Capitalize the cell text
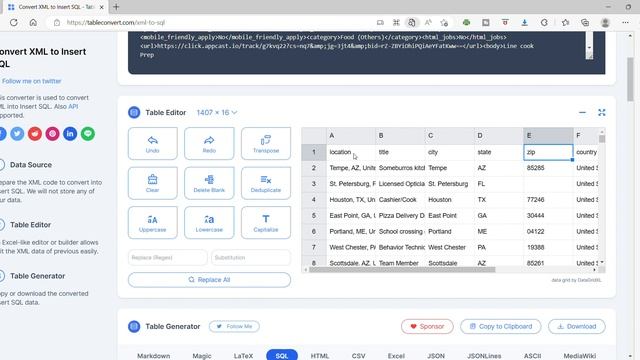Viewport: 640px width, 360px height. click(266, 222)
